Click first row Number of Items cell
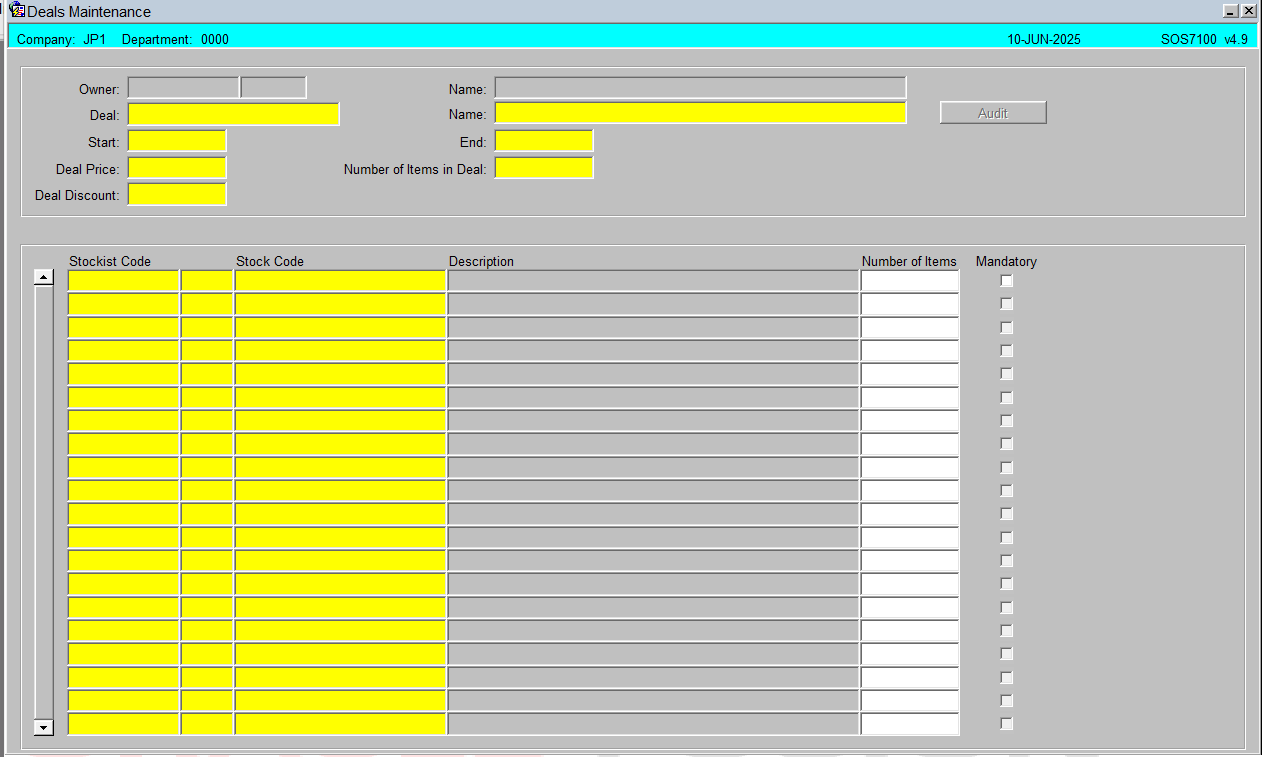 tap(910, 281)
